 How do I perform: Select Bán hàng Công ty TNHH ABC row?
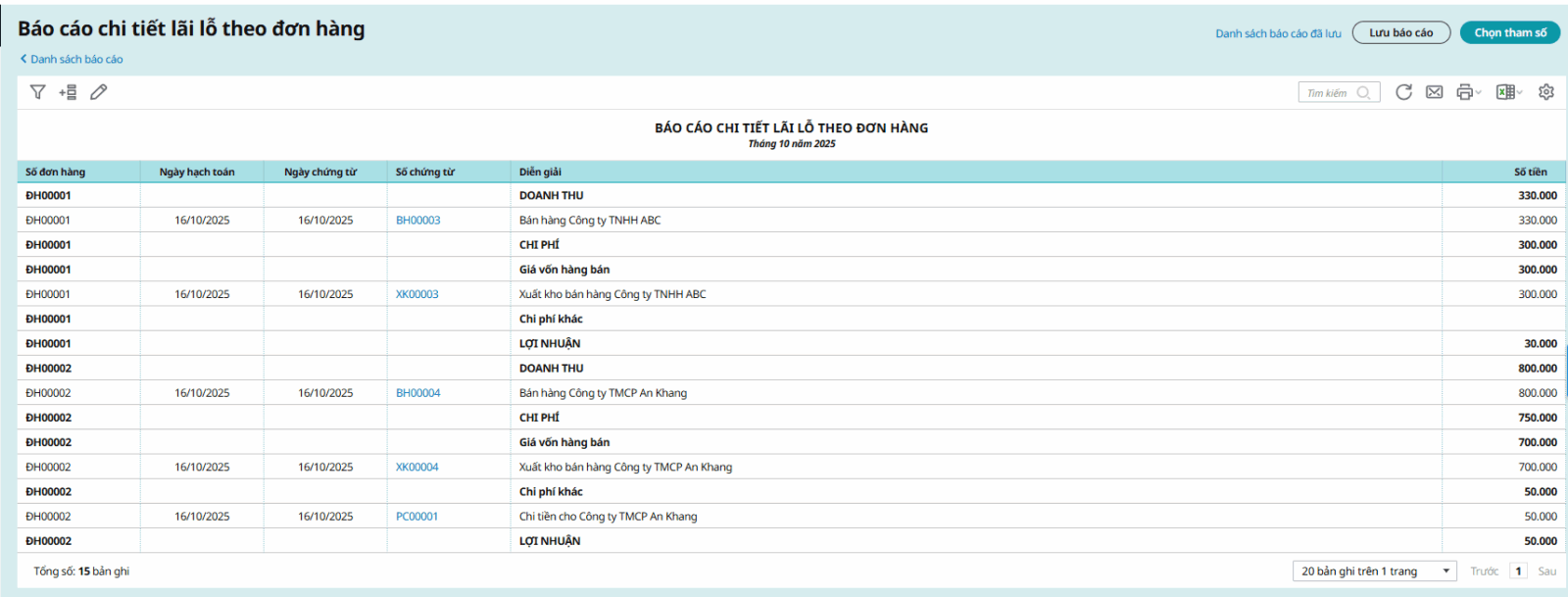point(791,221)
